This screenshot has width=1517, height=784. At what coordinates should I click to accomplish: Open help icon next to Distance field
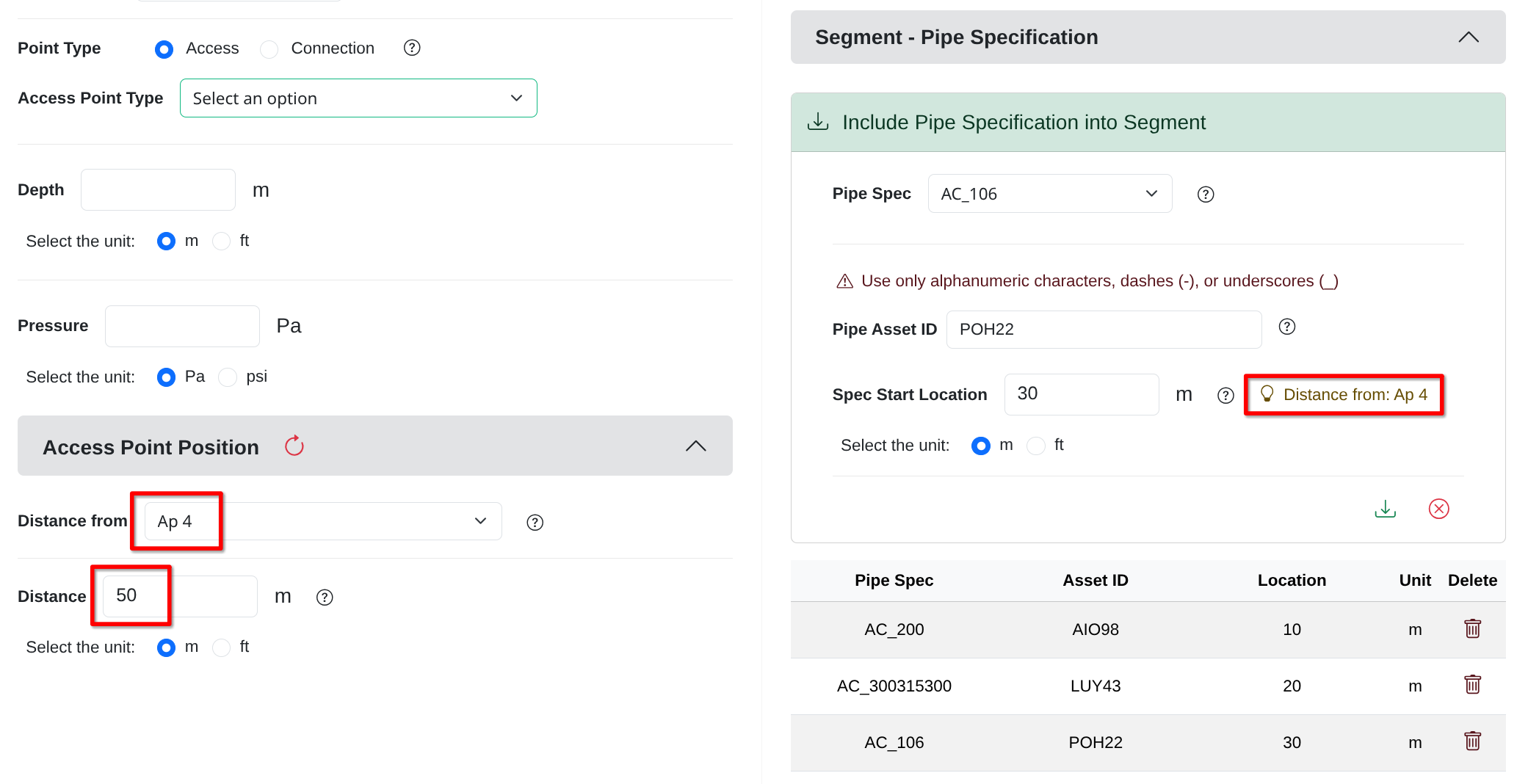(x=325, y=598)
